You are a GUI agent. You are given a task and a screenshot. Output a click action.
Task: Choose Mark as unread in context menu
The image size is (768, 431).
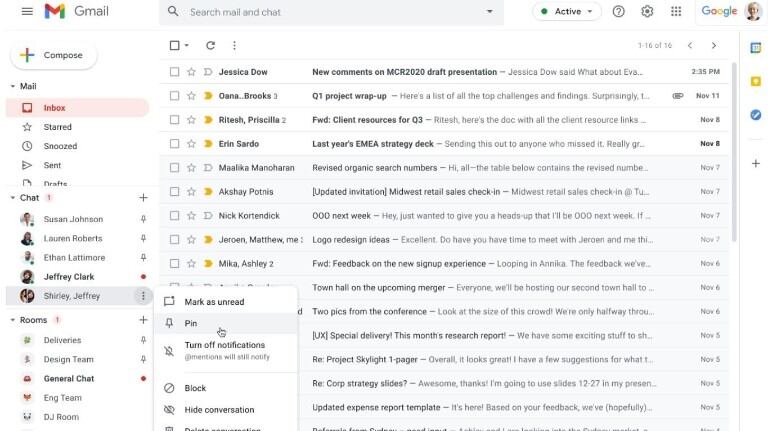(x=226, y=302)
